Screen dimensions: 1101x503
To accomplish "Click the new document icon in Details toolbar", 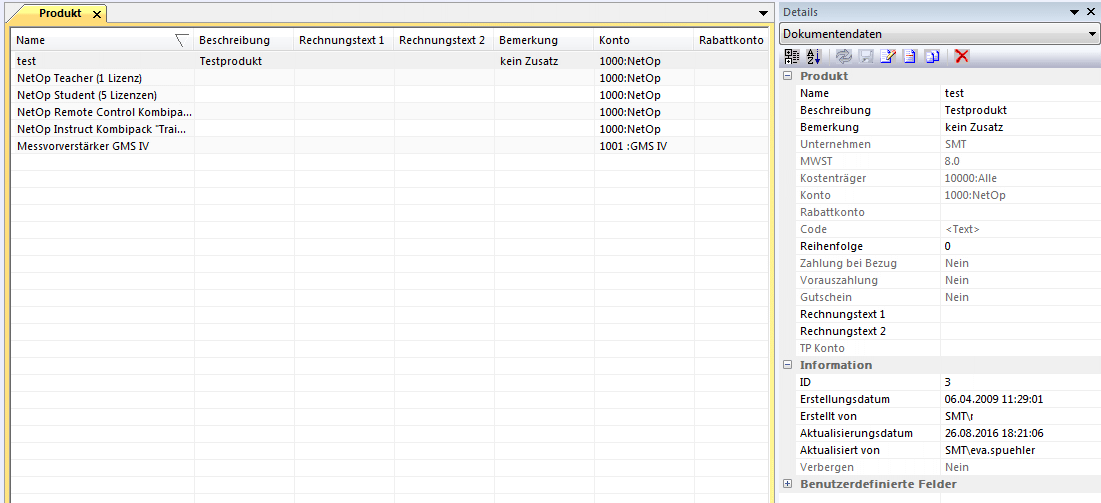I will tap(909, 57).
